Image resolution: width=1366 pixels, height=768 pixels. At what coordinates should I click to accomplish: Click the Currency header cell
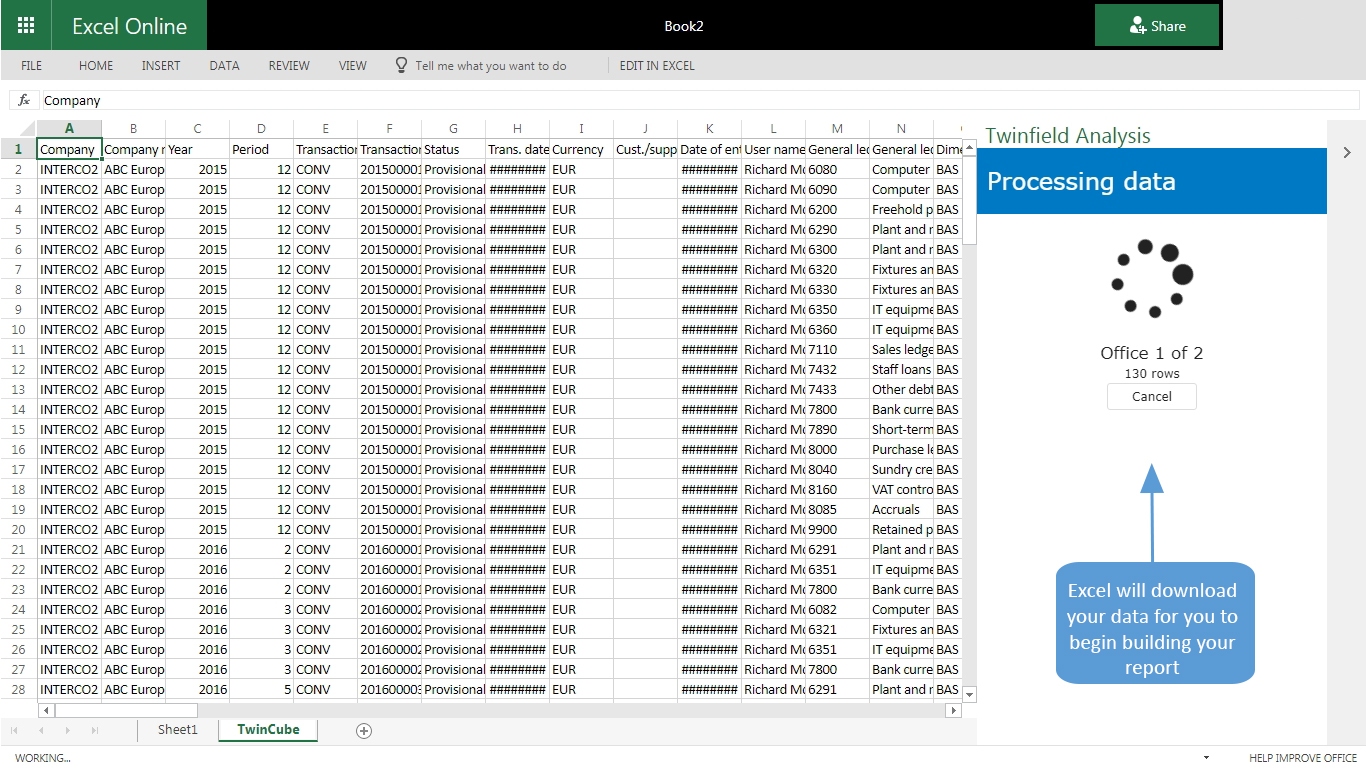(x=581, y=149)
